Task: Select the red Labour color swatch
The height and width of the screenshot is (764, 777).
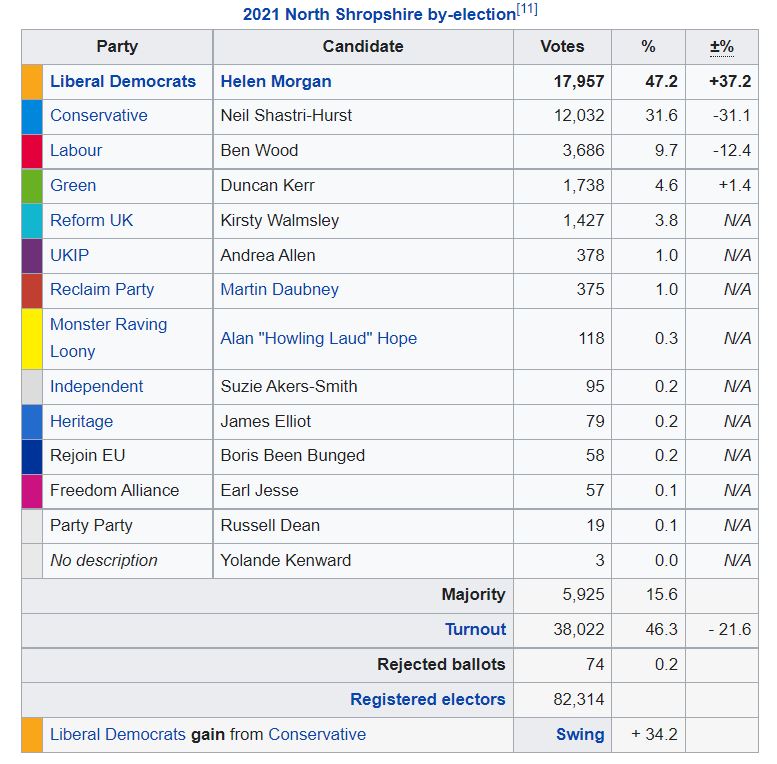Action: coord(32,152)
